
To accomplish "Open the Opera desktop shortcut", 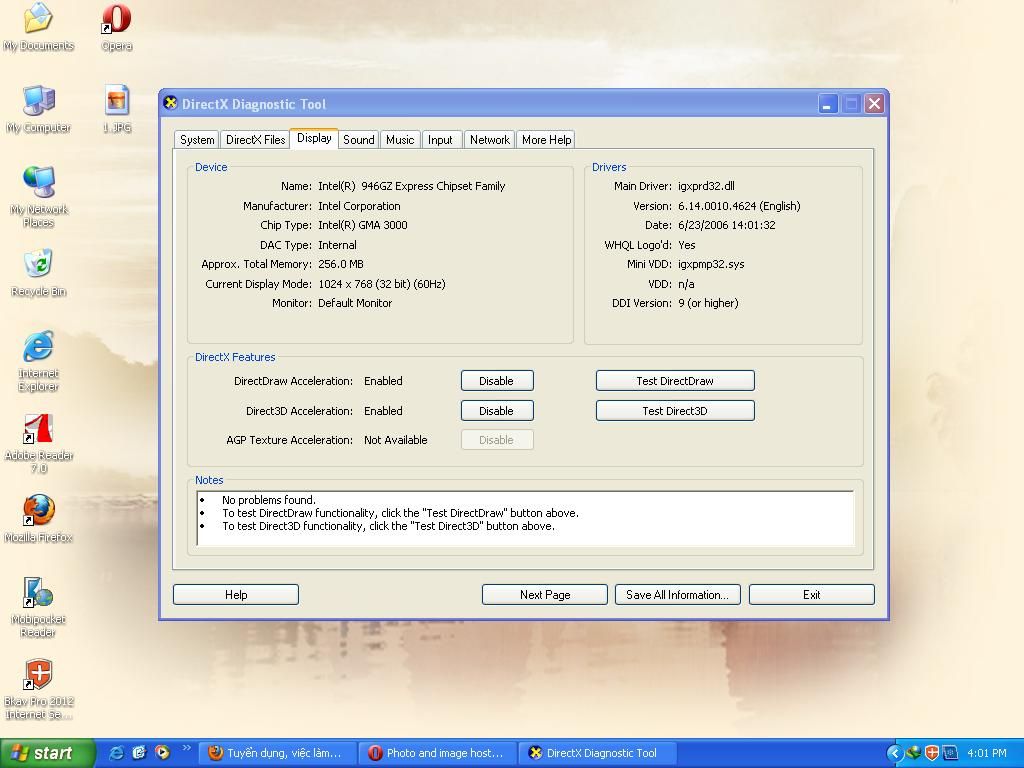I will click(x=116, y=26).
